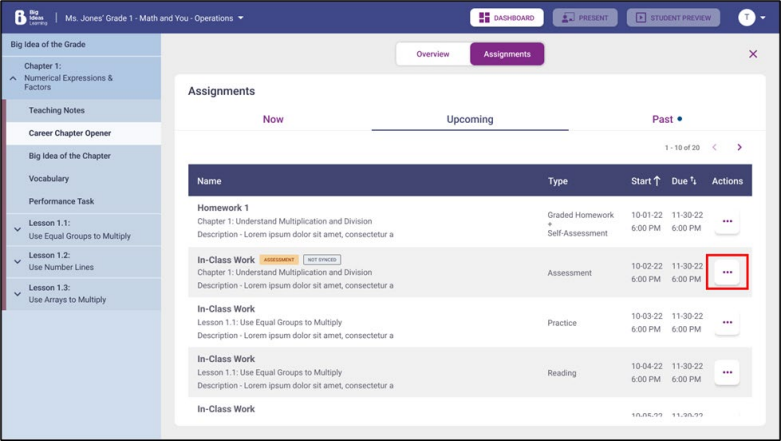The height and width of the screenshot is (441, 781).
Task: Expand Lesson 1.3 Use Arrays to Multiply
Action: click(x=17, y=294)
